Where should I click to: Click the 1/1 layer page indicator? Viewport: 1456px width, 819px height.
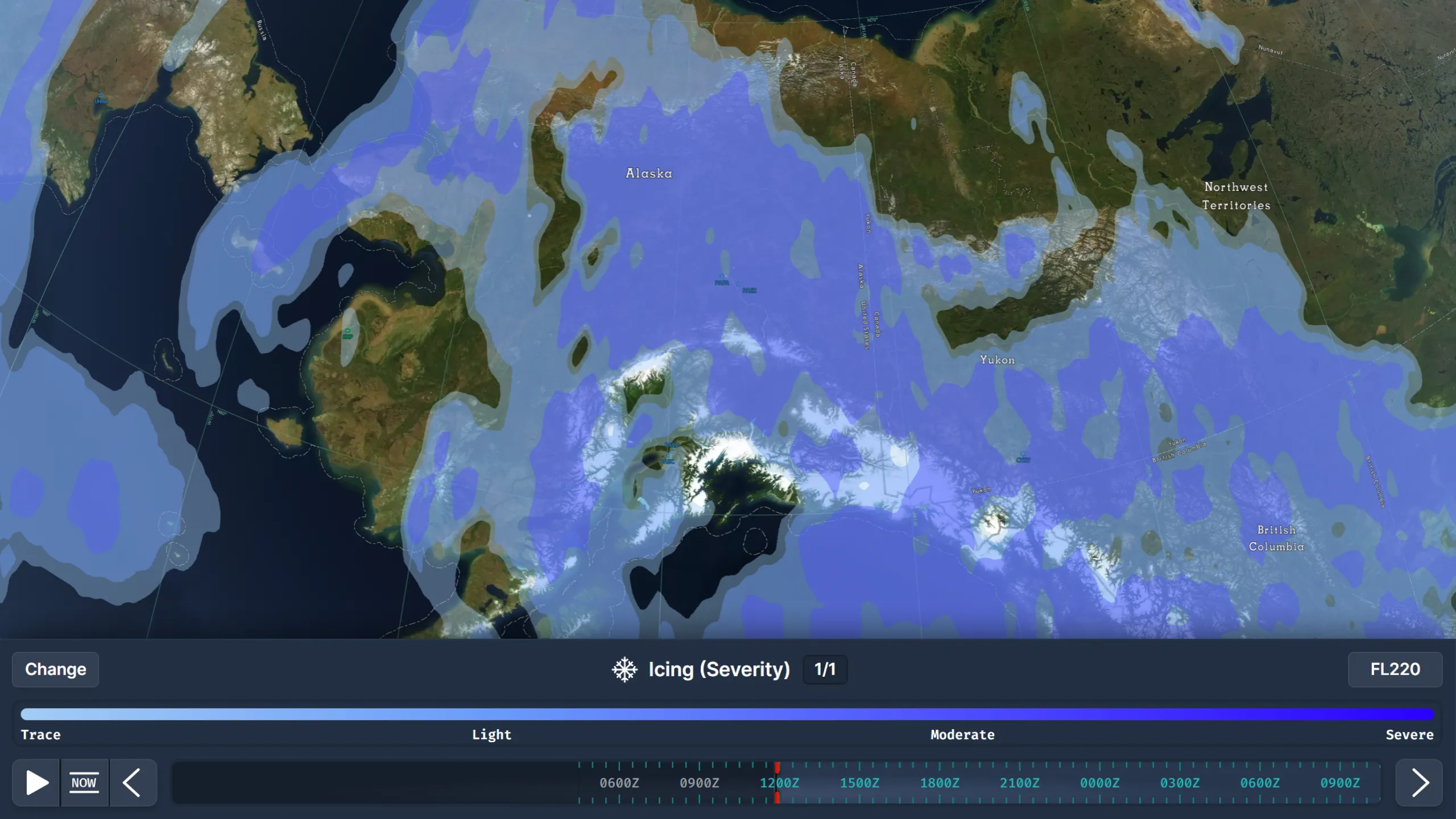click(824, 669)
